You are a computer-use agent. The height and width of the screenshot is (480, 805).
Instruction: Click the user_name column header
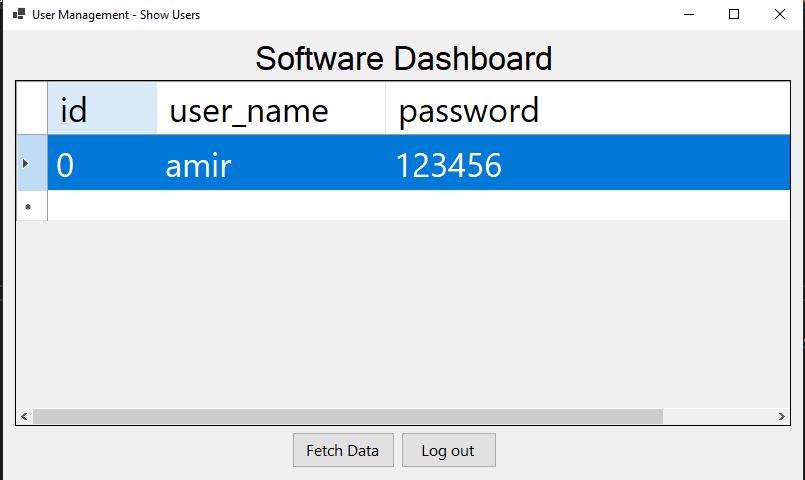pos(271,109)
